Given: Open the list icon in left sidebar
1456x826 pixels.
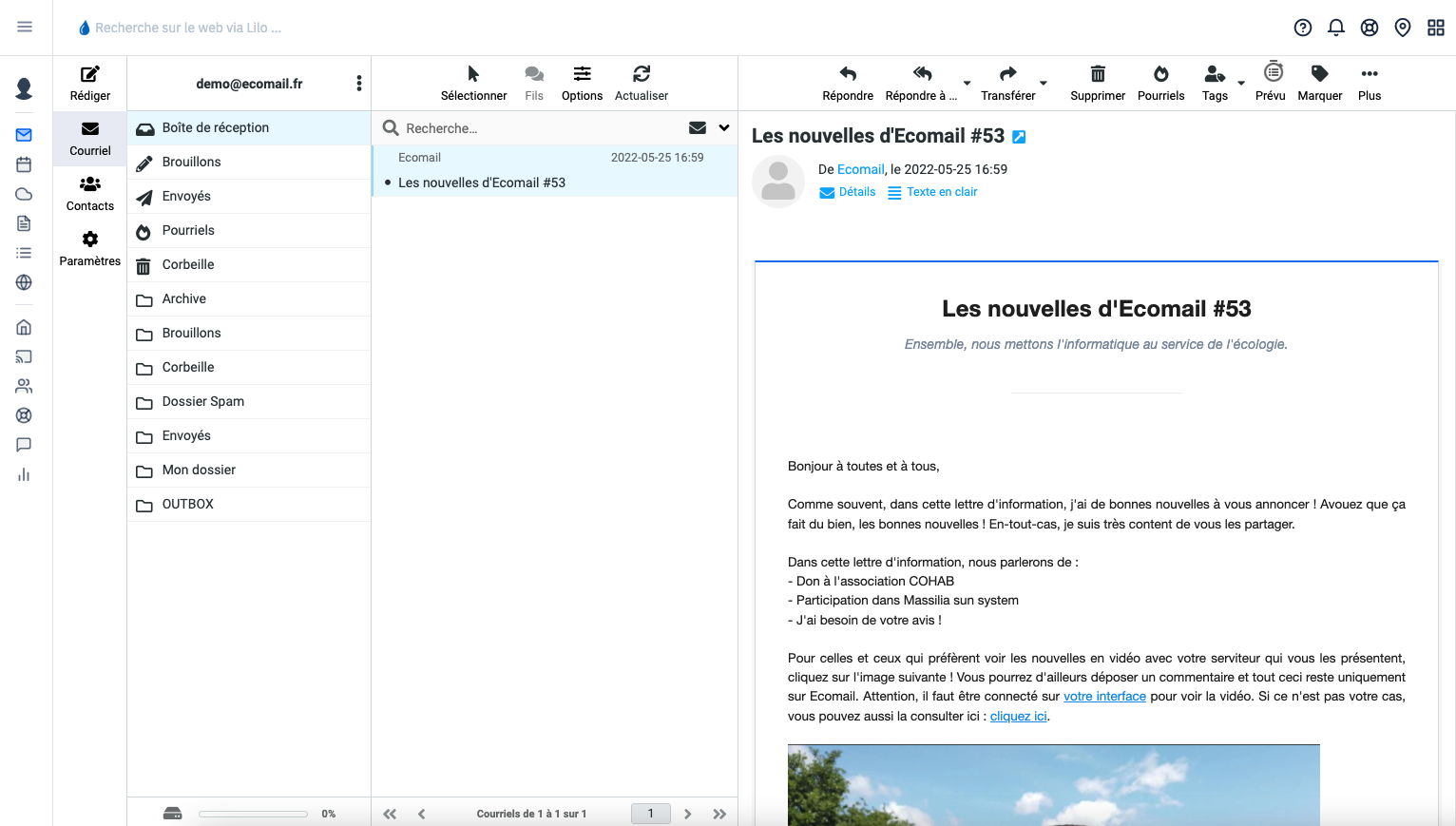Looking at the screenshot, I should [24, 253].
